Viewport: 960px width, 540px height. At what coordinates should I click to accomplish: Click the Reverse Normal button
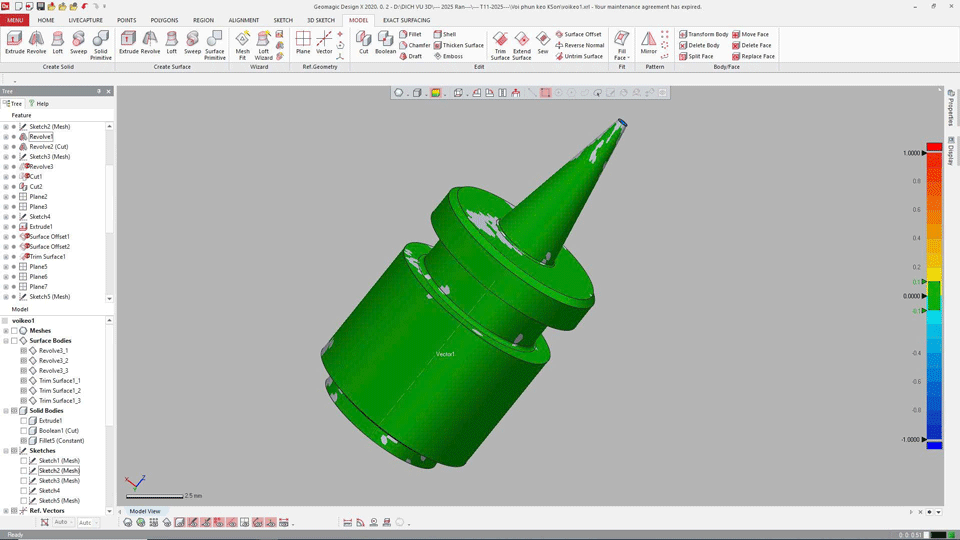pyautogui.click(x=580, y=45)
